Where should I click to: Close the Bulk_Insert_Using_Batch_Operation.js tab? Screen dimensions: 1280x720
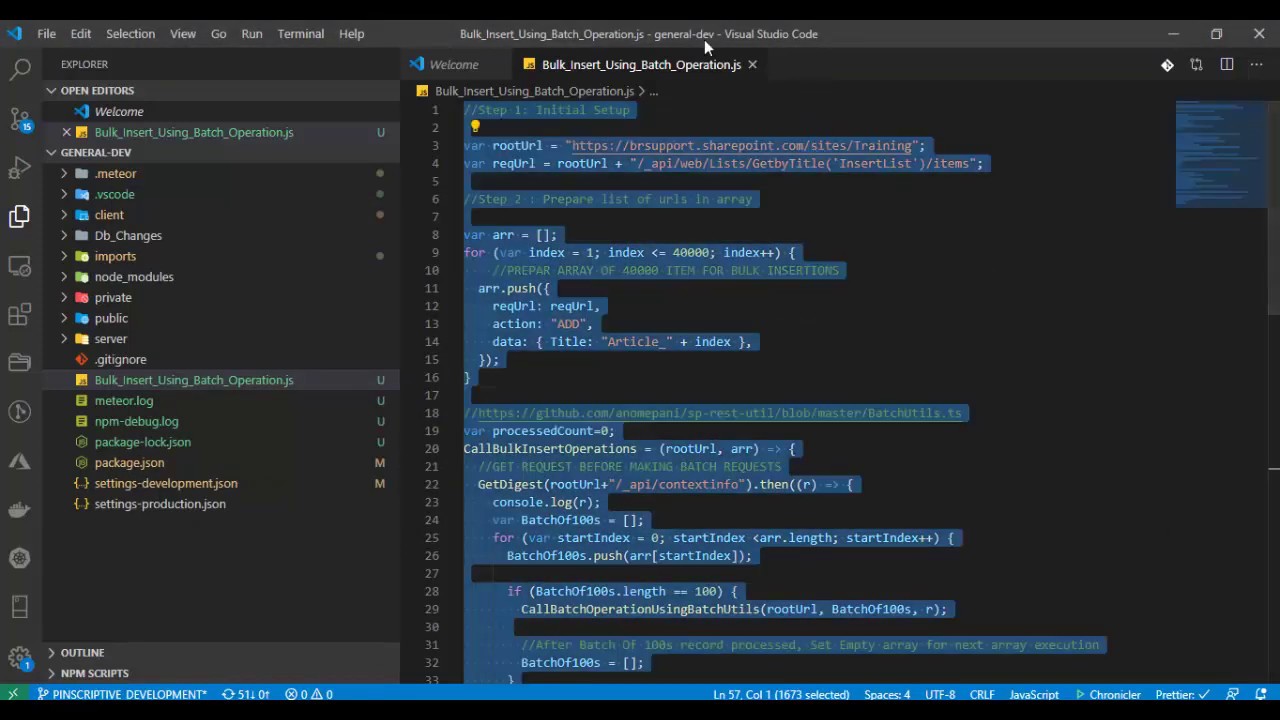(x=752, y=65)
